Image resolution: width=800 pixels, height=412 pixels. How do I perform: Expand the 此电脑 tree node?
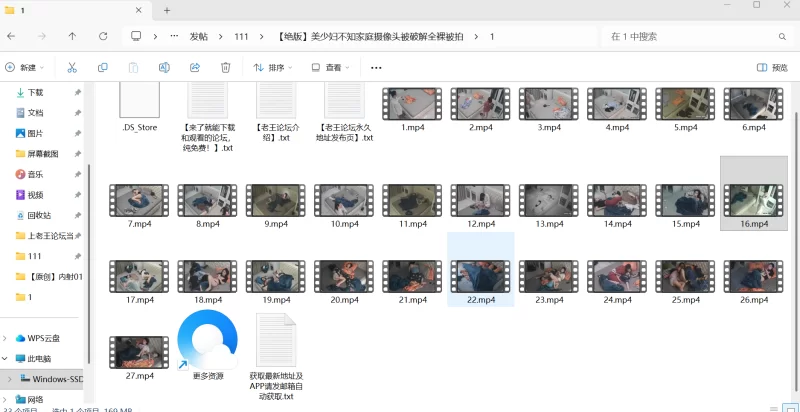click(x=6, y=358)
